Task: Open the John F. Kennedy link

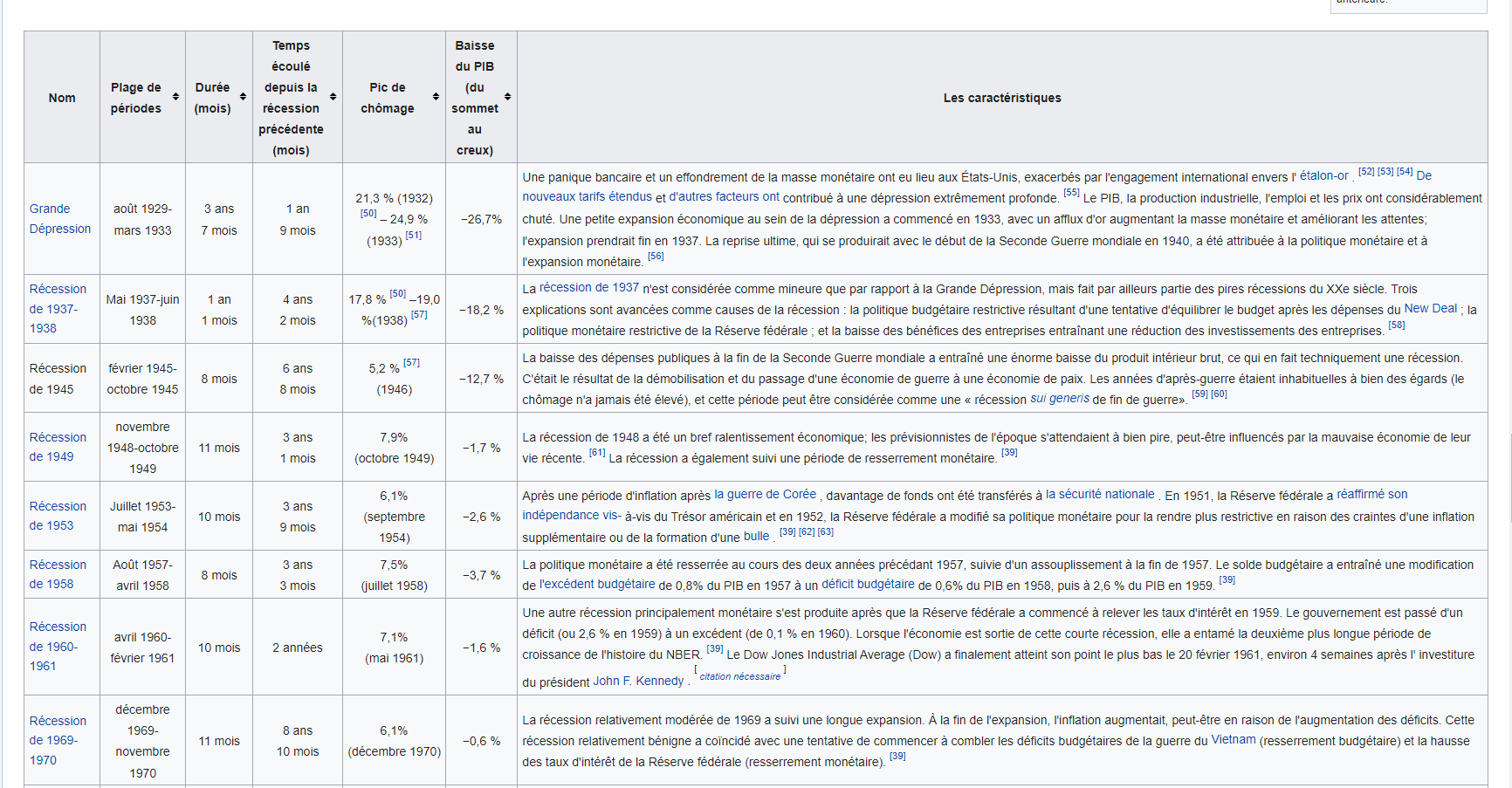Action: (639, 681)
